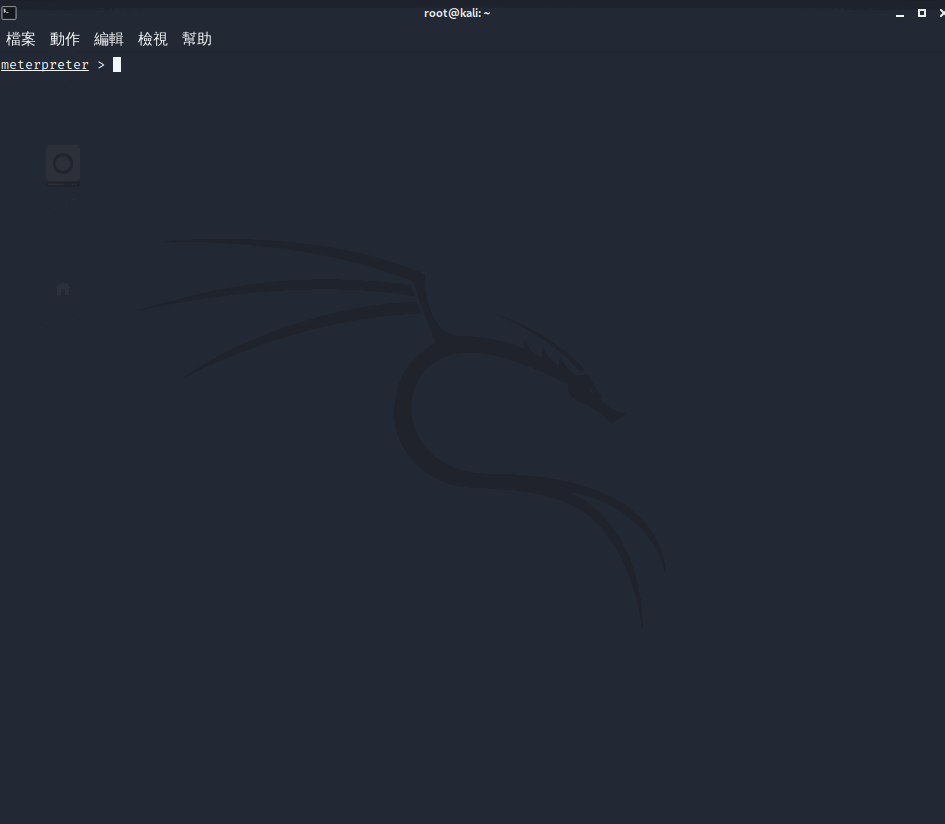Click the terminal icon in the title bar
945x824 pixels.
(x=9, y=13)
